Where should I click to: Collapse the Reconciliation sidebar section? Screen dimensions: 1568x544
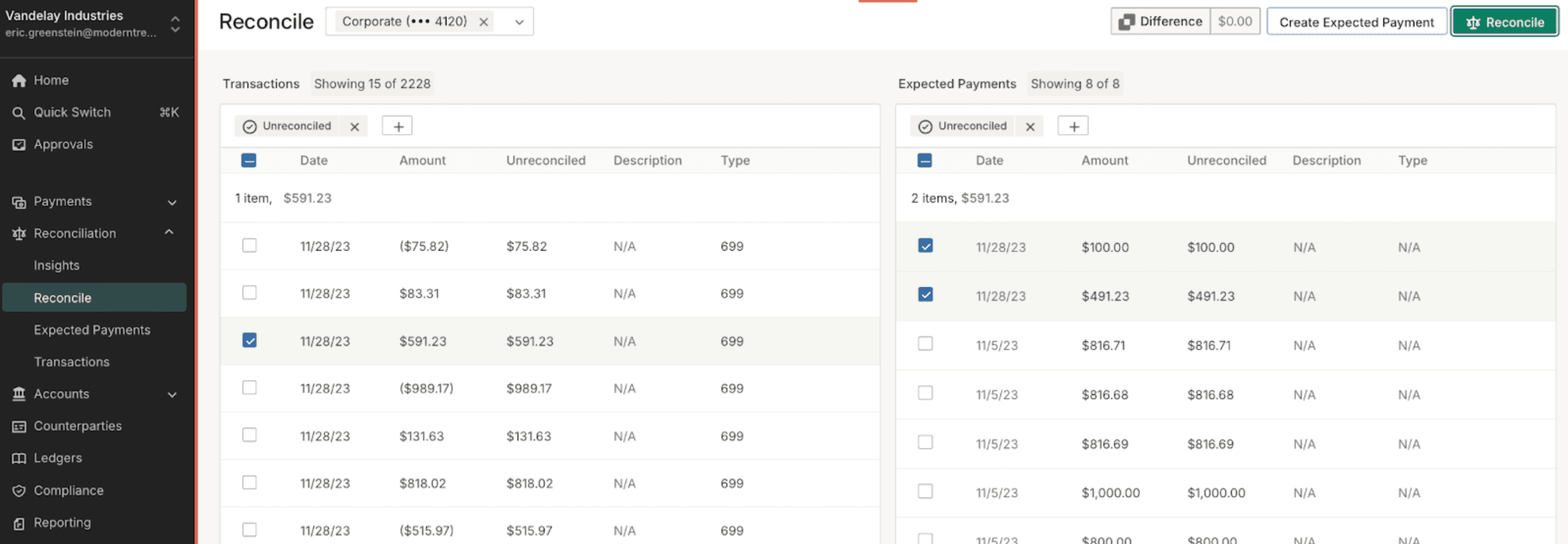pyautogui.click(x=169, y=233)
